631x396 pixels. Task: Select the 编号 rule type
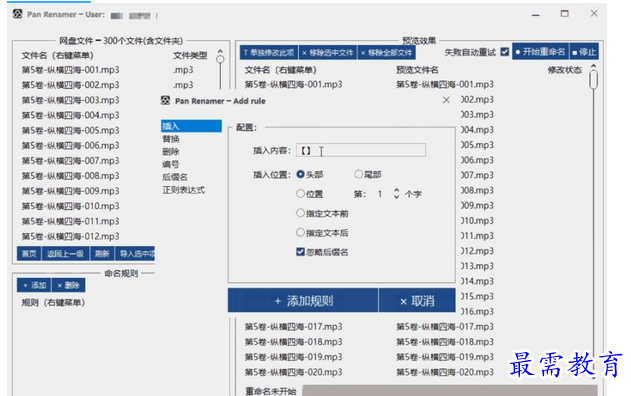pyautogui.click(x=171, y=164)
